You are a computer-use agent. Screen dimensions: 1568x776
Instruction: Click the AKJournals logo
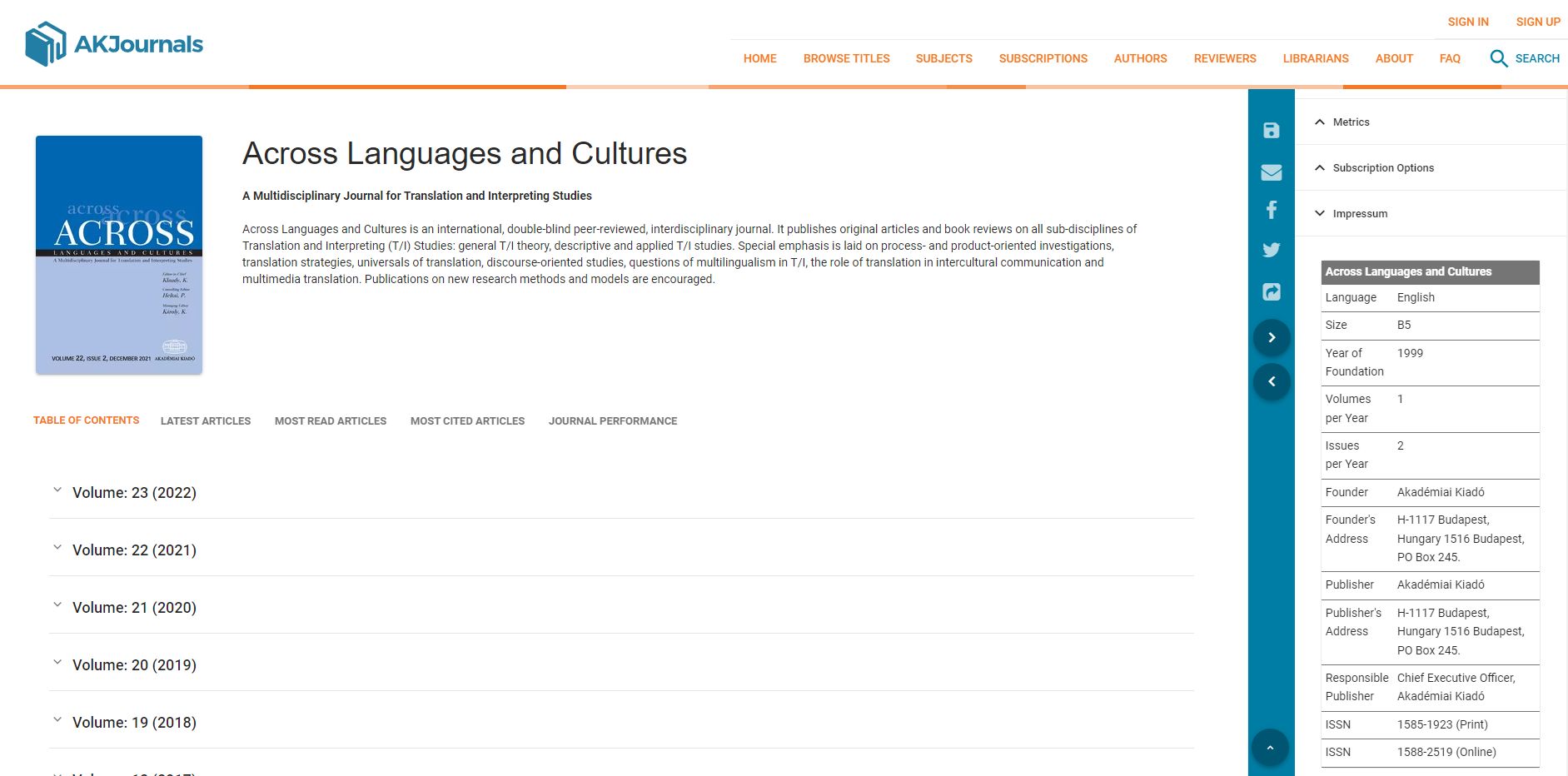pos(114,44)
